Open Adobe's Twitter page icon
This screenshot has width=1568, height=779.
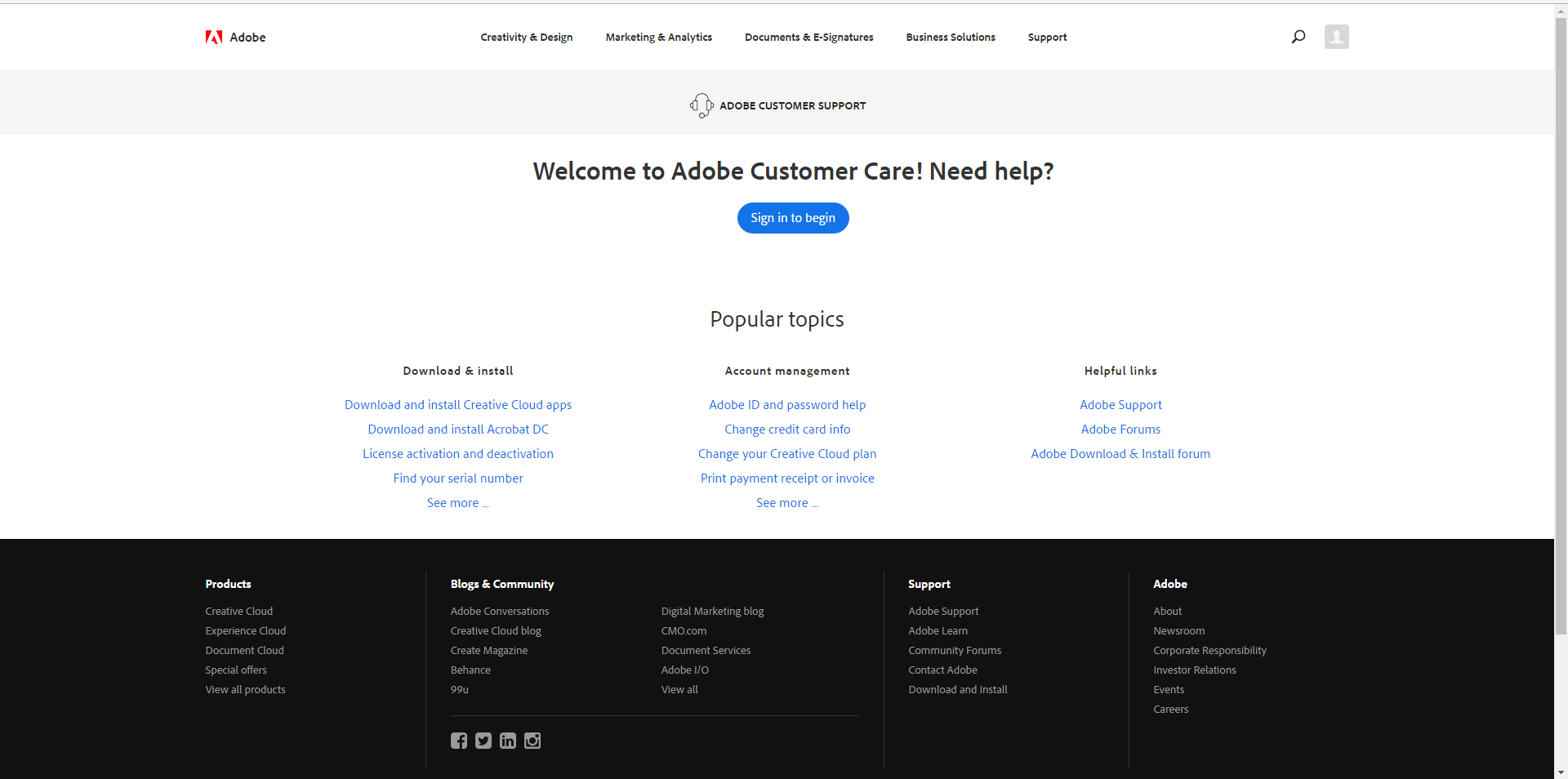(483, 741)
